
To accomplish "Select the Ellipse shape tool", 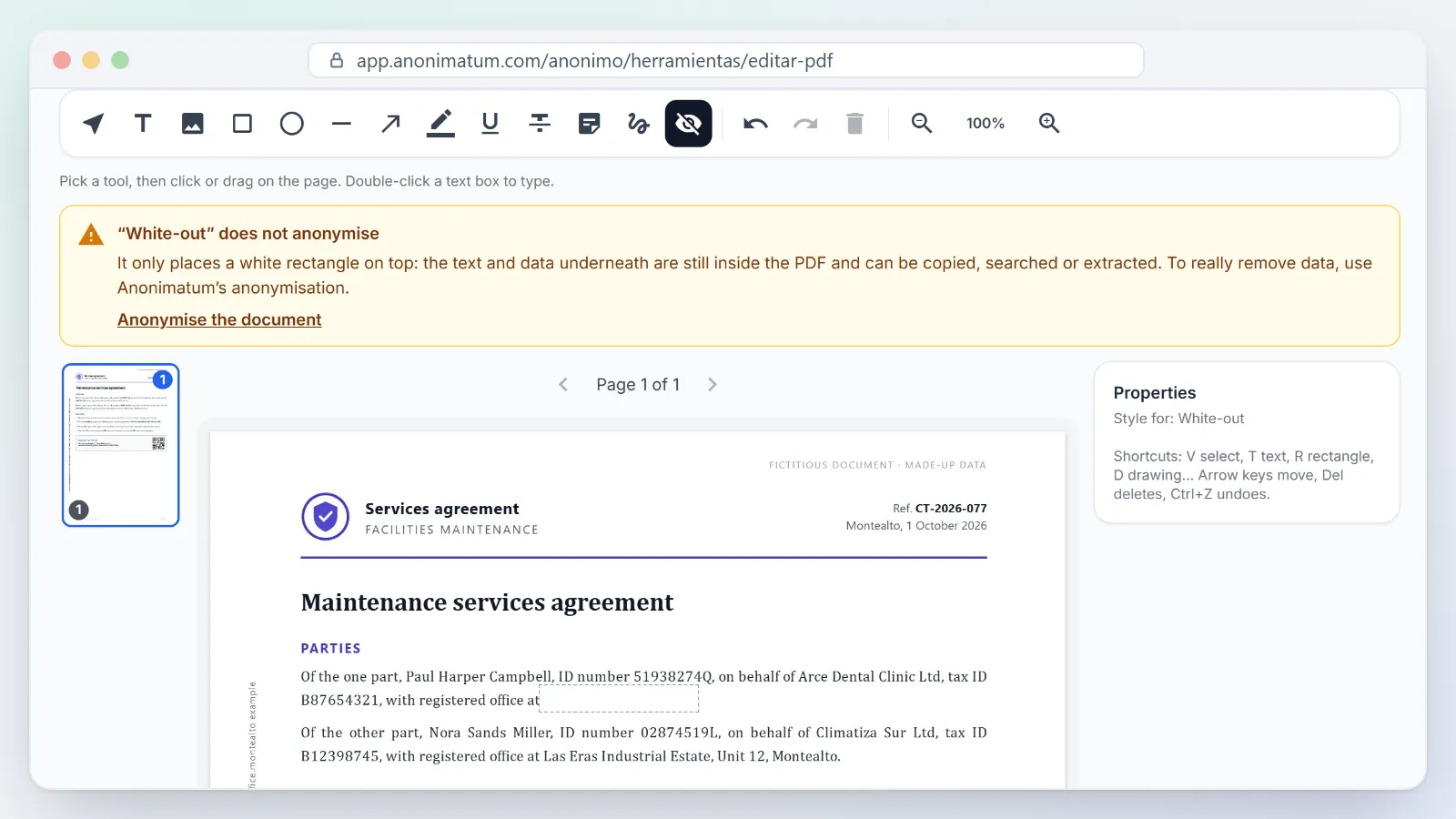I will tap(292, 124).
